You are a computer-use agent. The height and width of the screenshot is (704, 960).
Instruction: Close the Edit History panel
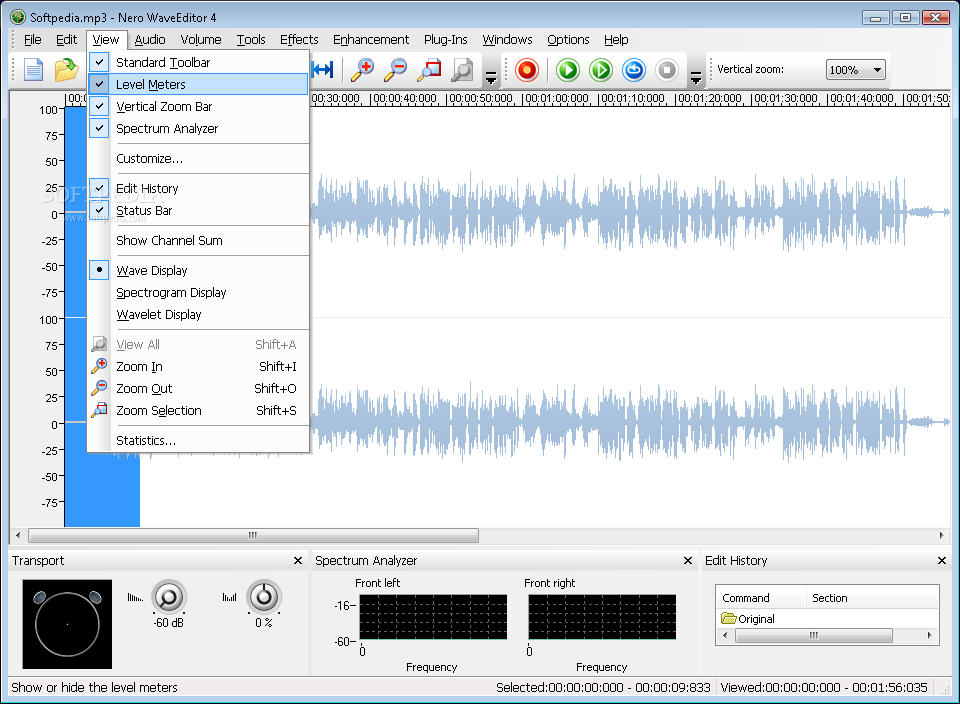click(x=942, y=560)
